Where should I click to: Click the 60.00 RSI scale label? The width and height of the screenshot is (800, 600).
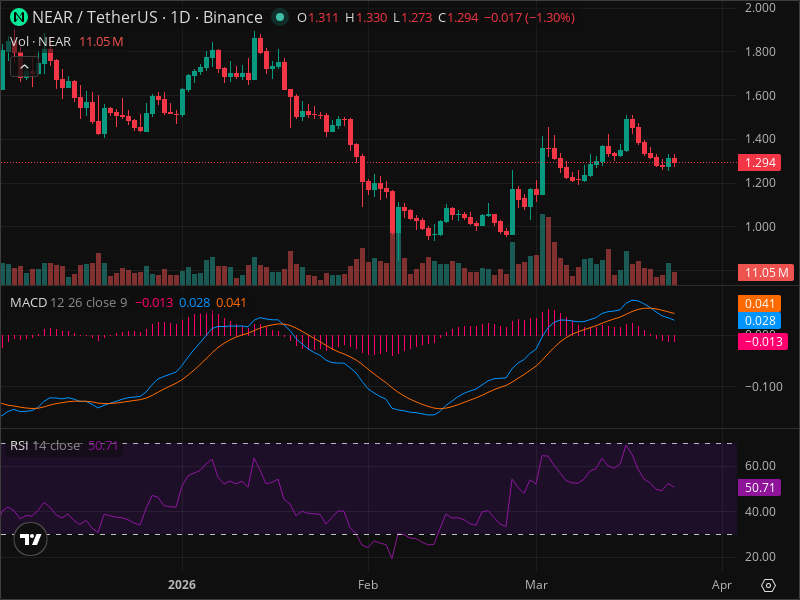[x=760, y=465]
